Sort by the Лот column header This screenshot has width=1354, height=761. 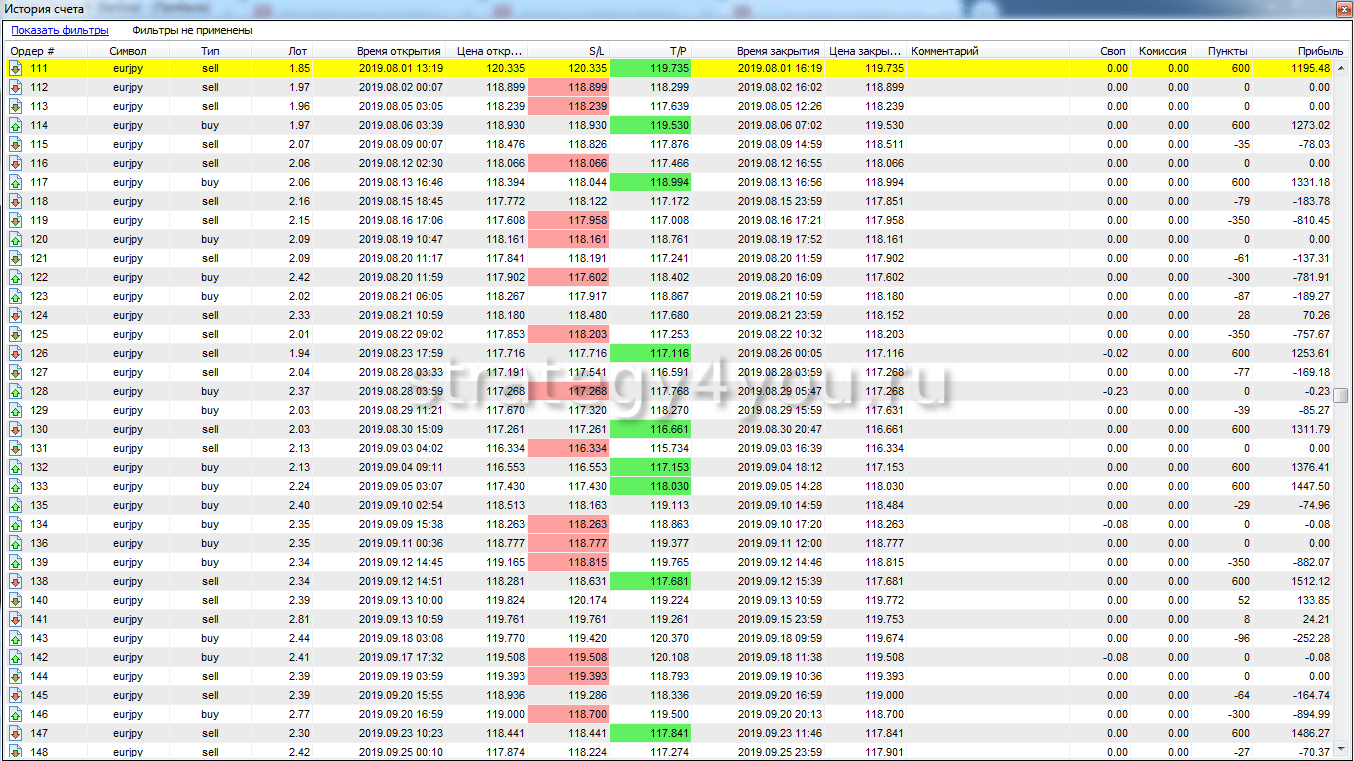[x=297, y=51]
